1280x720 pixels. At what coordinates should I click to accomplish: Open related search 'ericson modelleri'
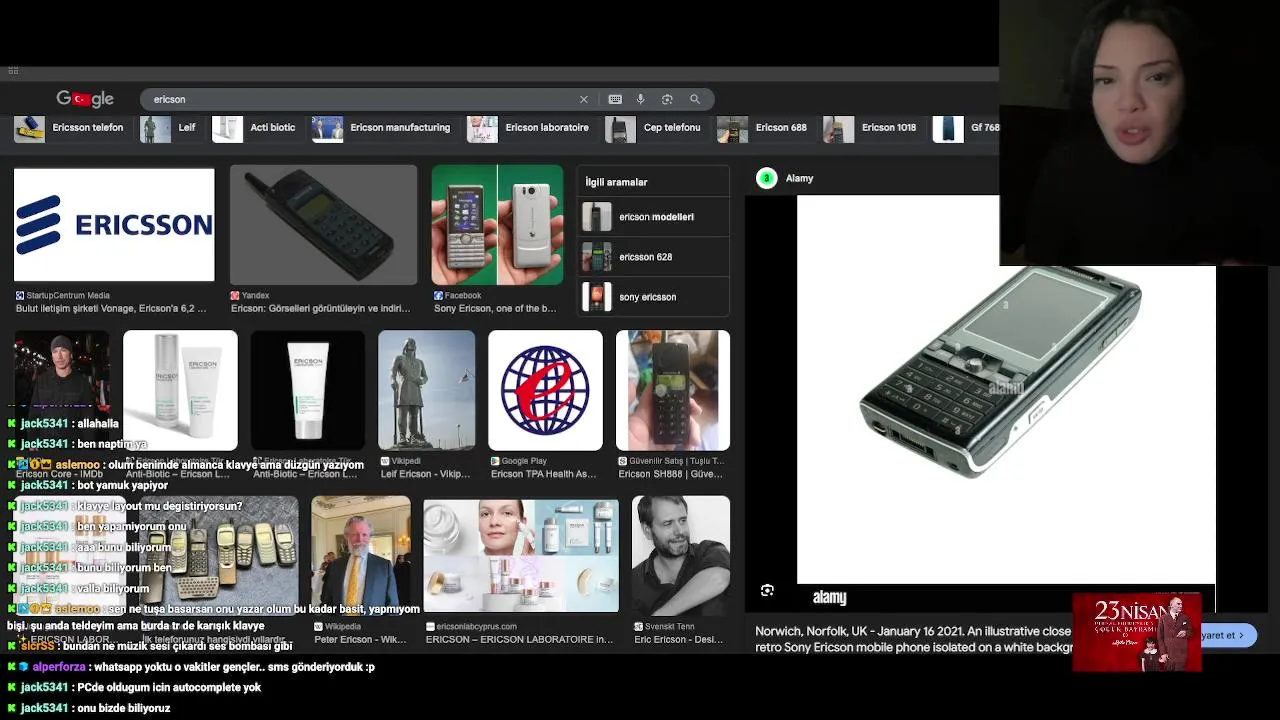(x=654, y=217)
